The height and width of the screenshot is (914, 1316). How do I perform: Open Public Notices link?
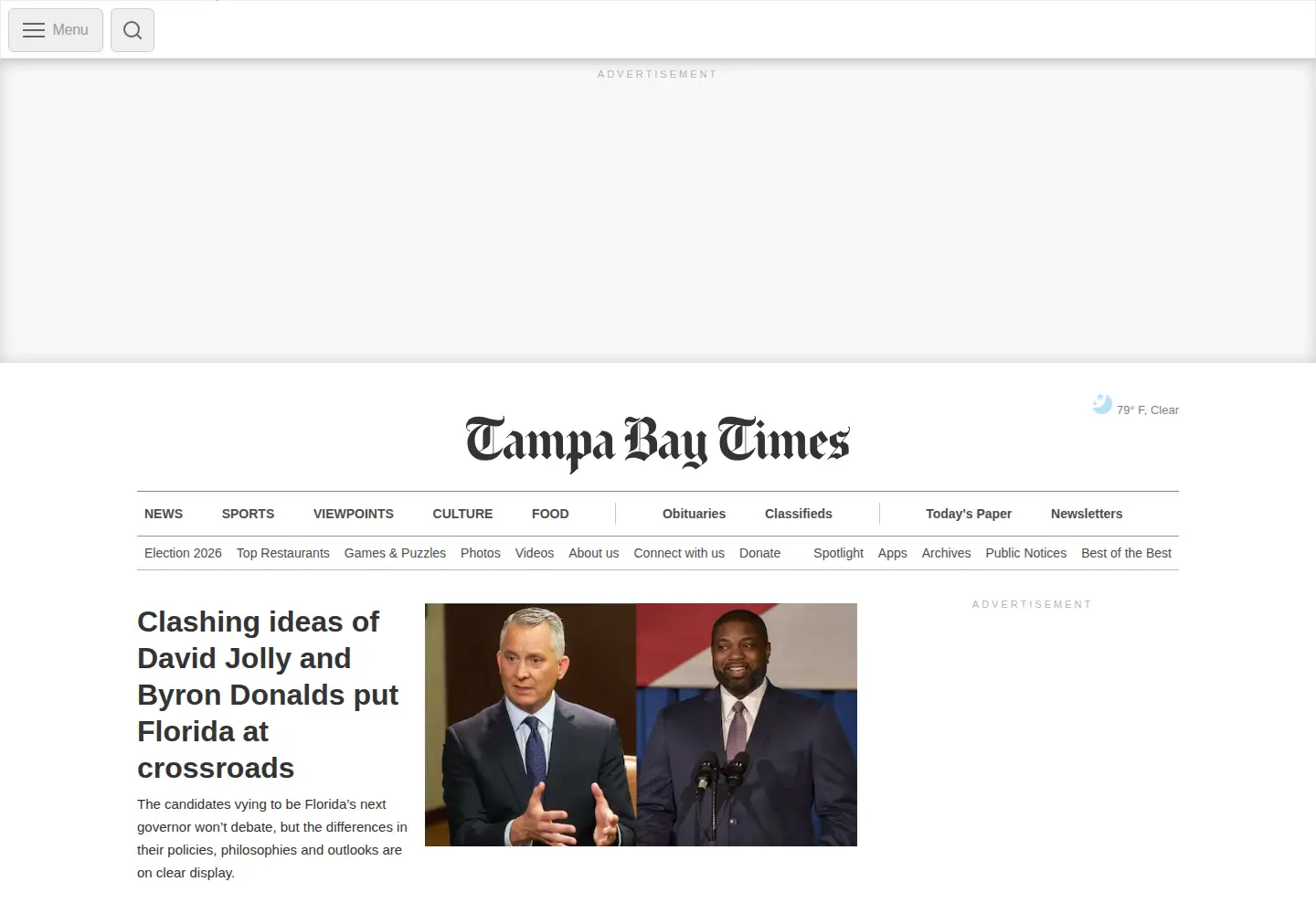click(x=1026, y=553)
